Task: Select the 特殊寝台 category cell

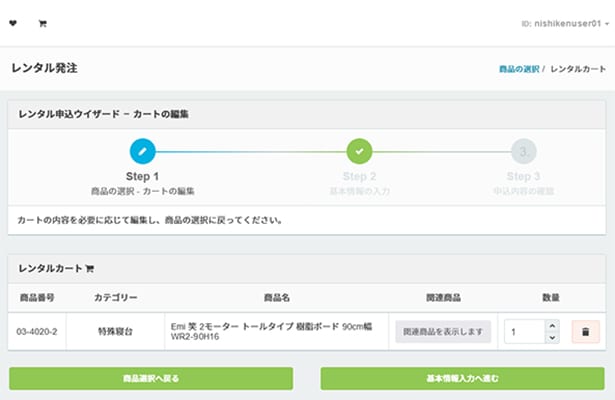Action: [115, 332]
